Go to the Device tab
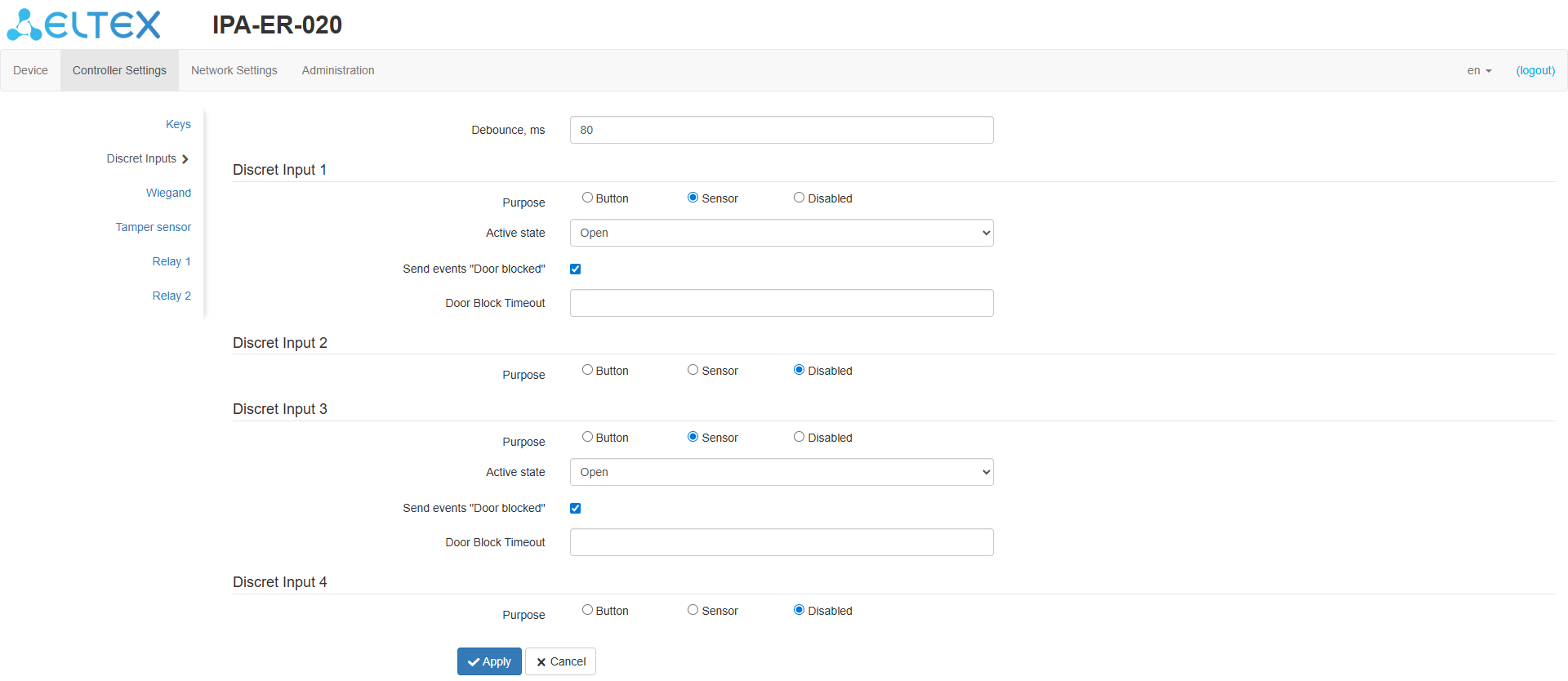The image size is (1568, 681). (x=30, y=71)
